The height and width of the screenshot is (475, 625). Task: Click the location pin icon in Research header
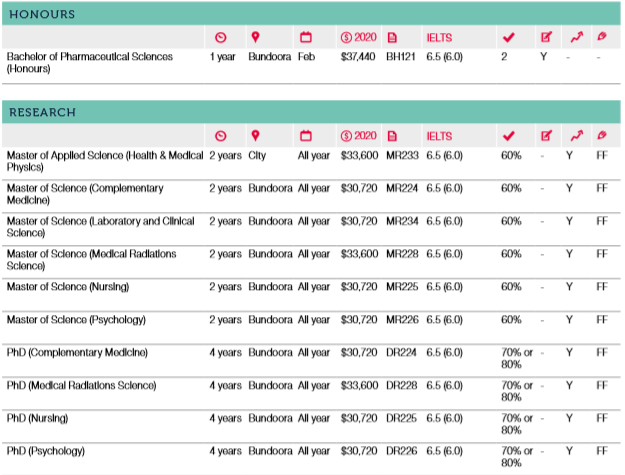pos(255,136)
